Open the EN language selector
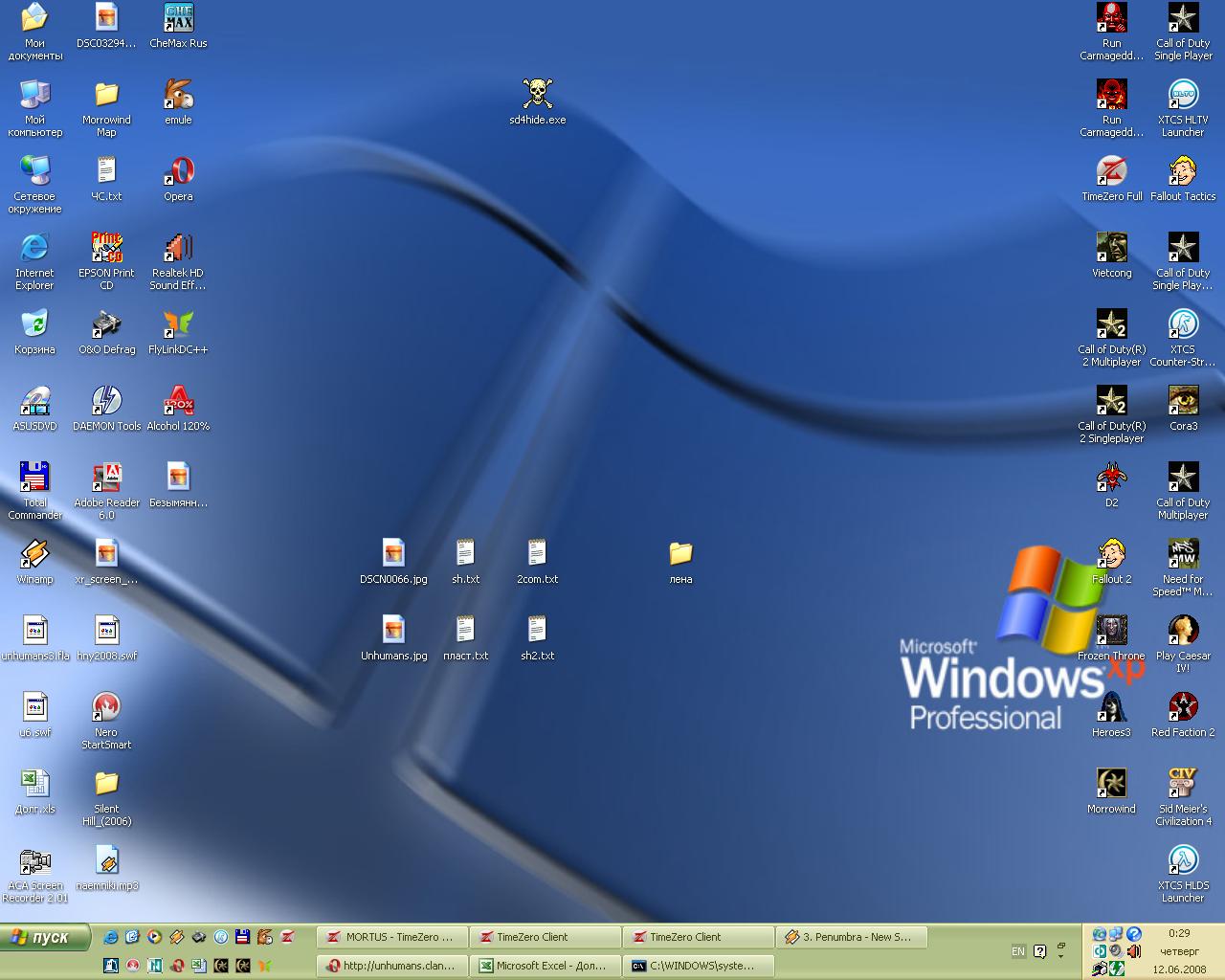The width and height of the screenshot is (1225, 980). point(1017,951)
